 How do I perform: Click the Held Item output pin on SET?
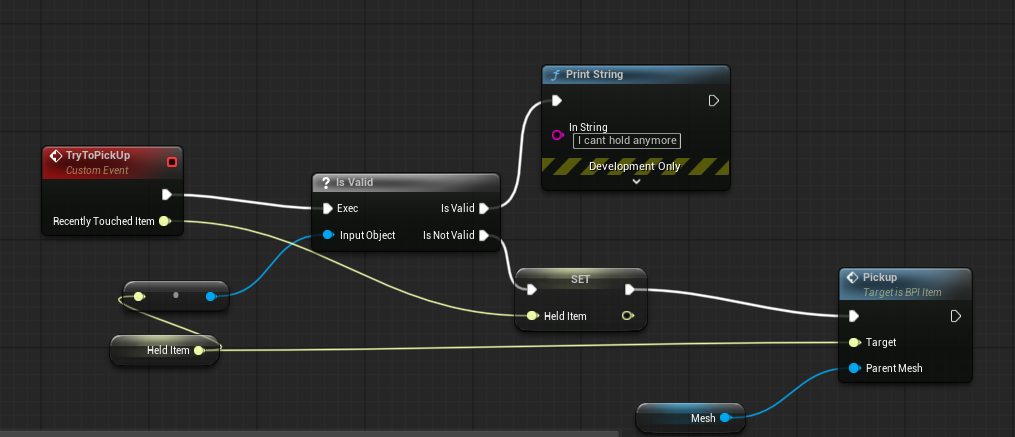627,316
